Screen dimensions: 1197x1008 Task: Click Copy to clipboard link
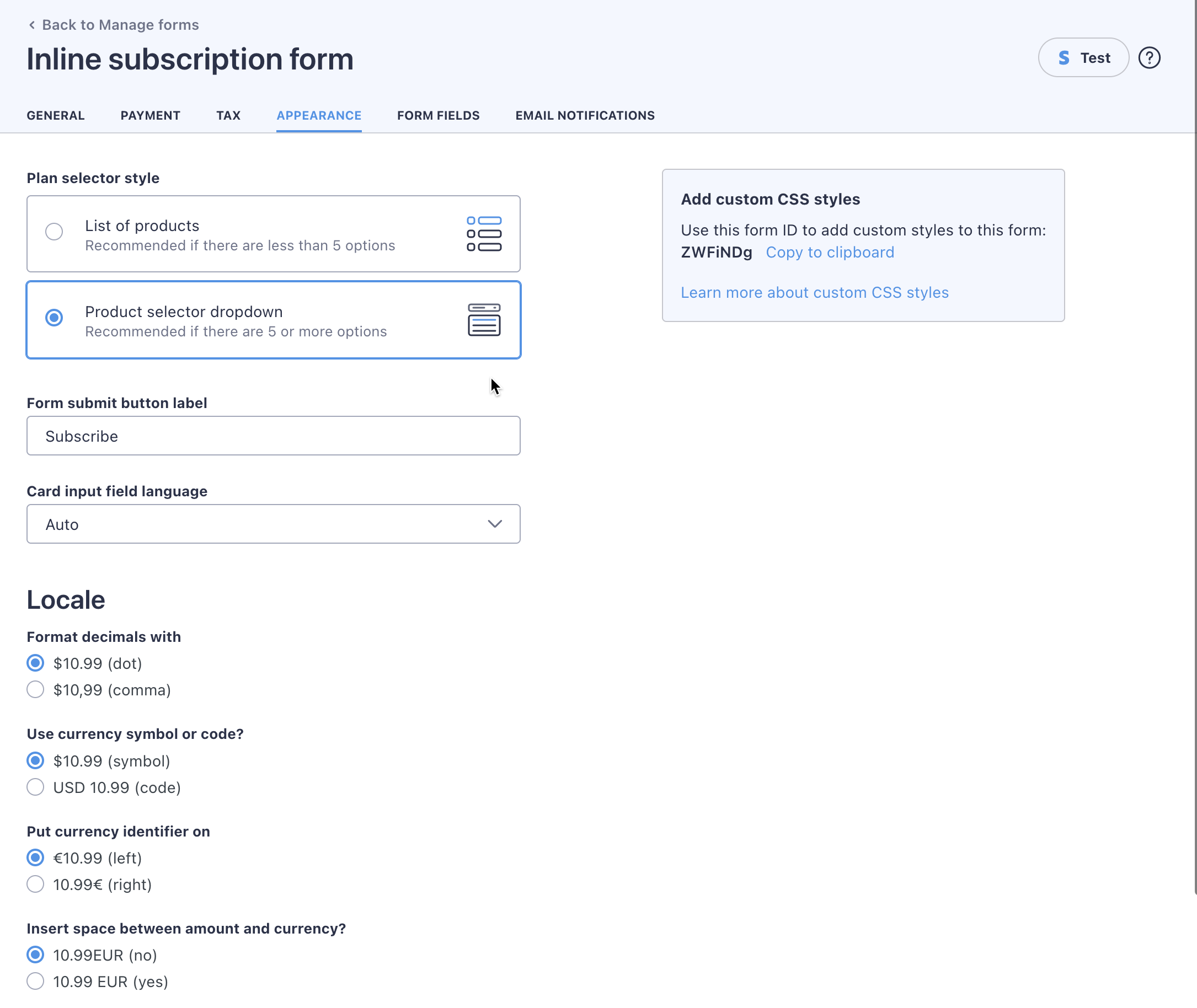click(x=830, y=253)
